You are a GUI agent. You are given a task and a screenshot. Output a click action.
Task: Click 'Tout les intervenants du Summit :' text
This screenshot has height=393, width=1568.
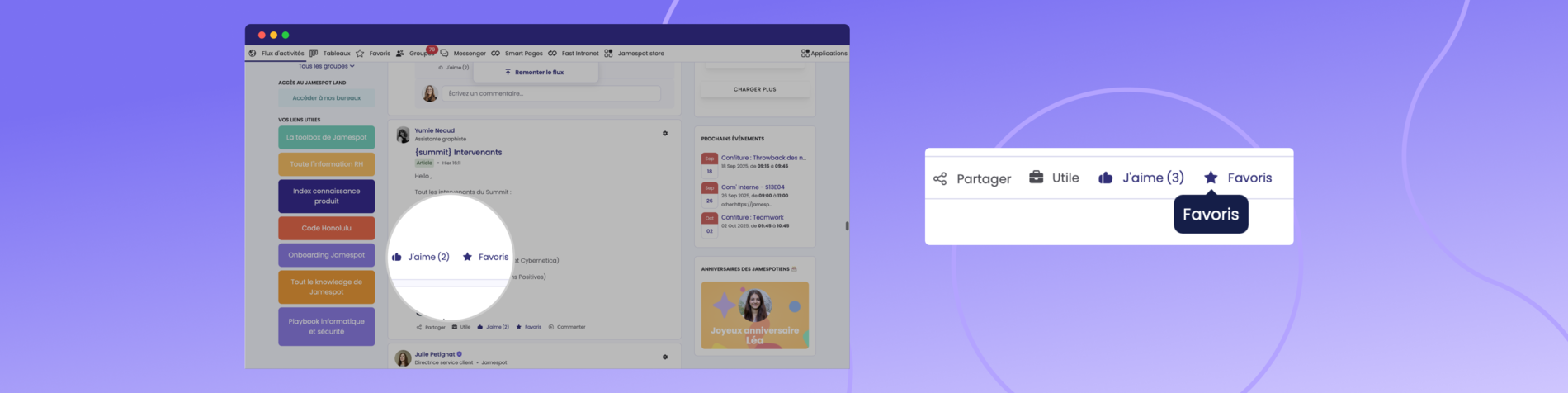[x=462, y=192]
